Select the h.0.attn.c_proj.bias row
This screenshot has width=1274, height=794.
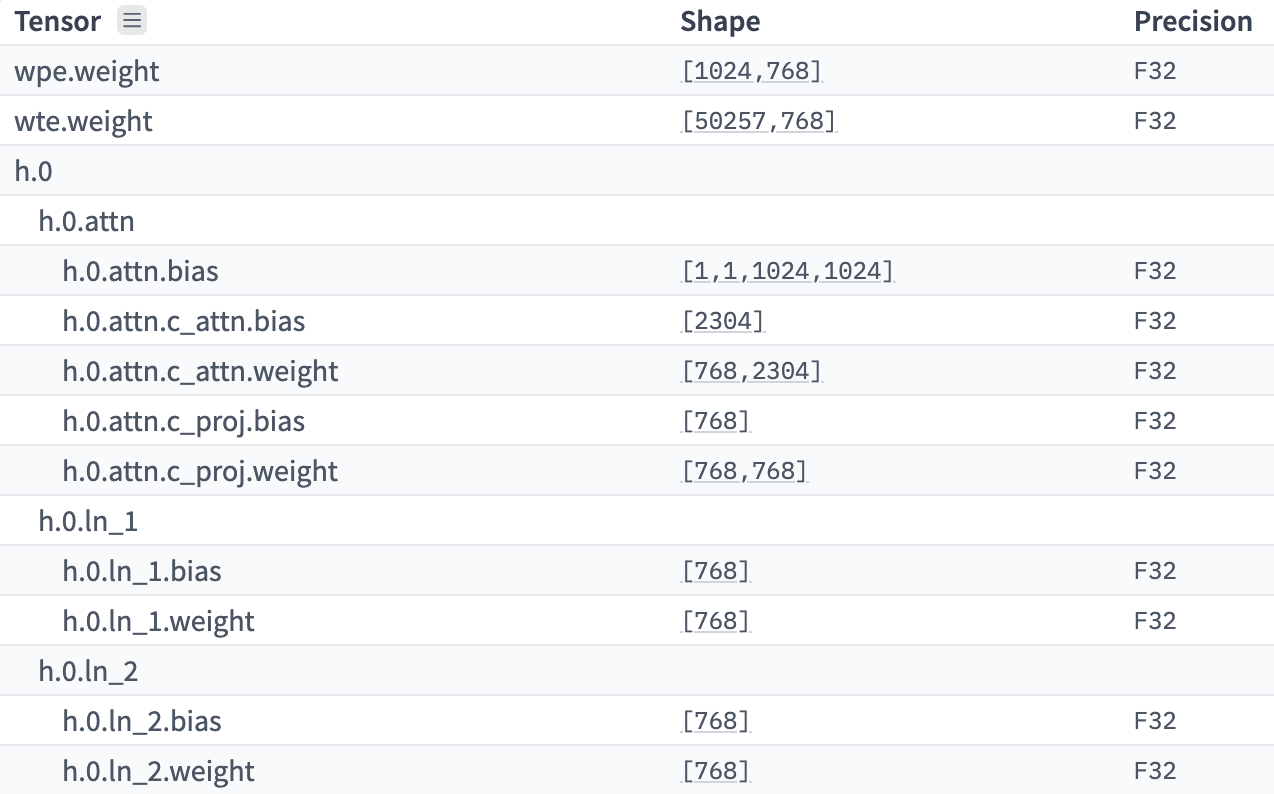pyautogui.click(x=183, y=420)
